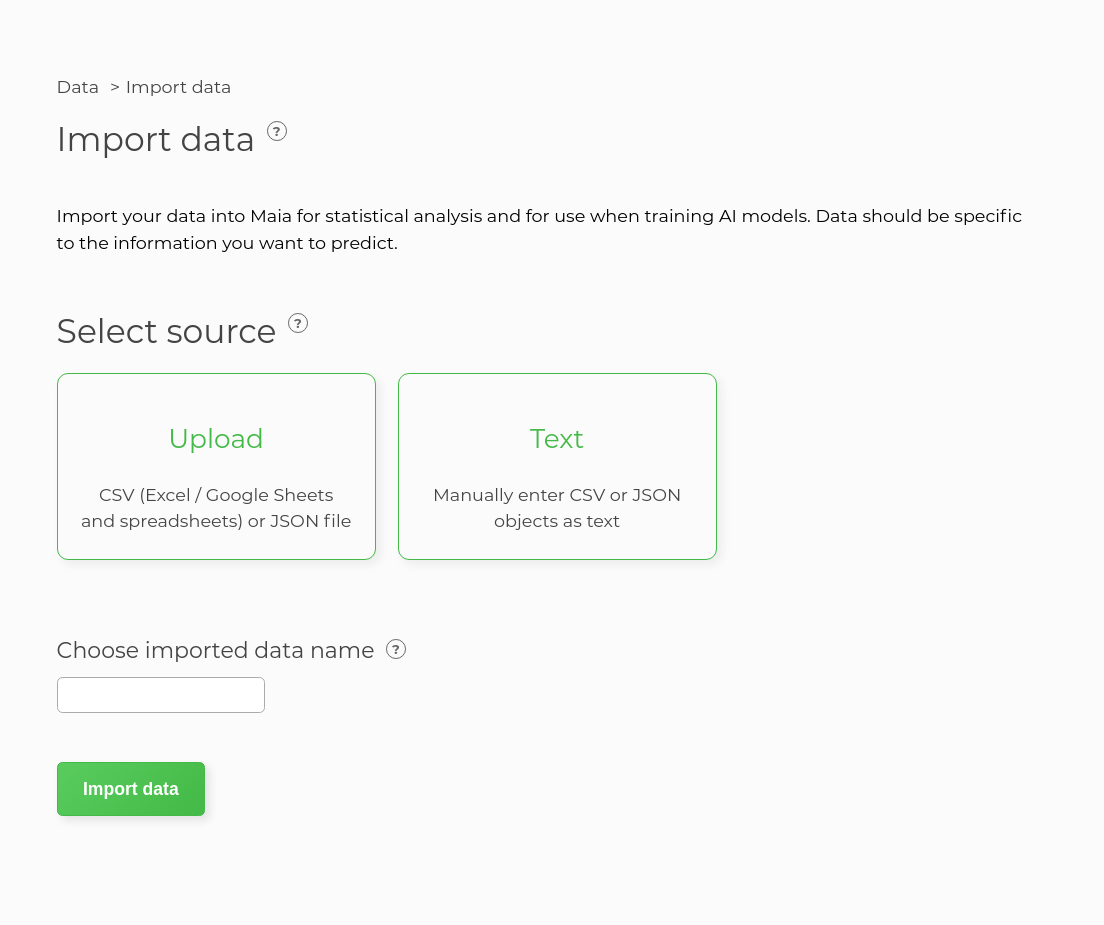The width and height of the screenshot is (1104, 925).
Task: Focus the imported data name field
Action: (x=161, y=695)
